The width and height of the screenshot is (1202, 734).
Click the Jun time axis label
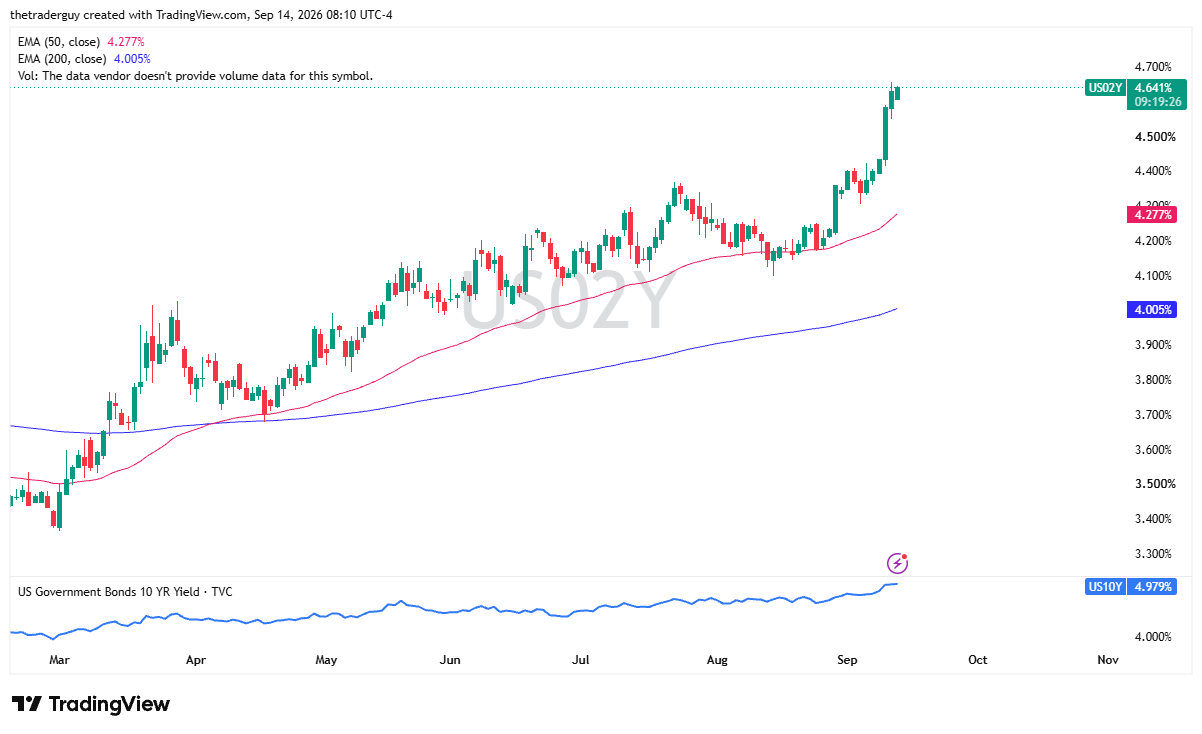(450, 660)
